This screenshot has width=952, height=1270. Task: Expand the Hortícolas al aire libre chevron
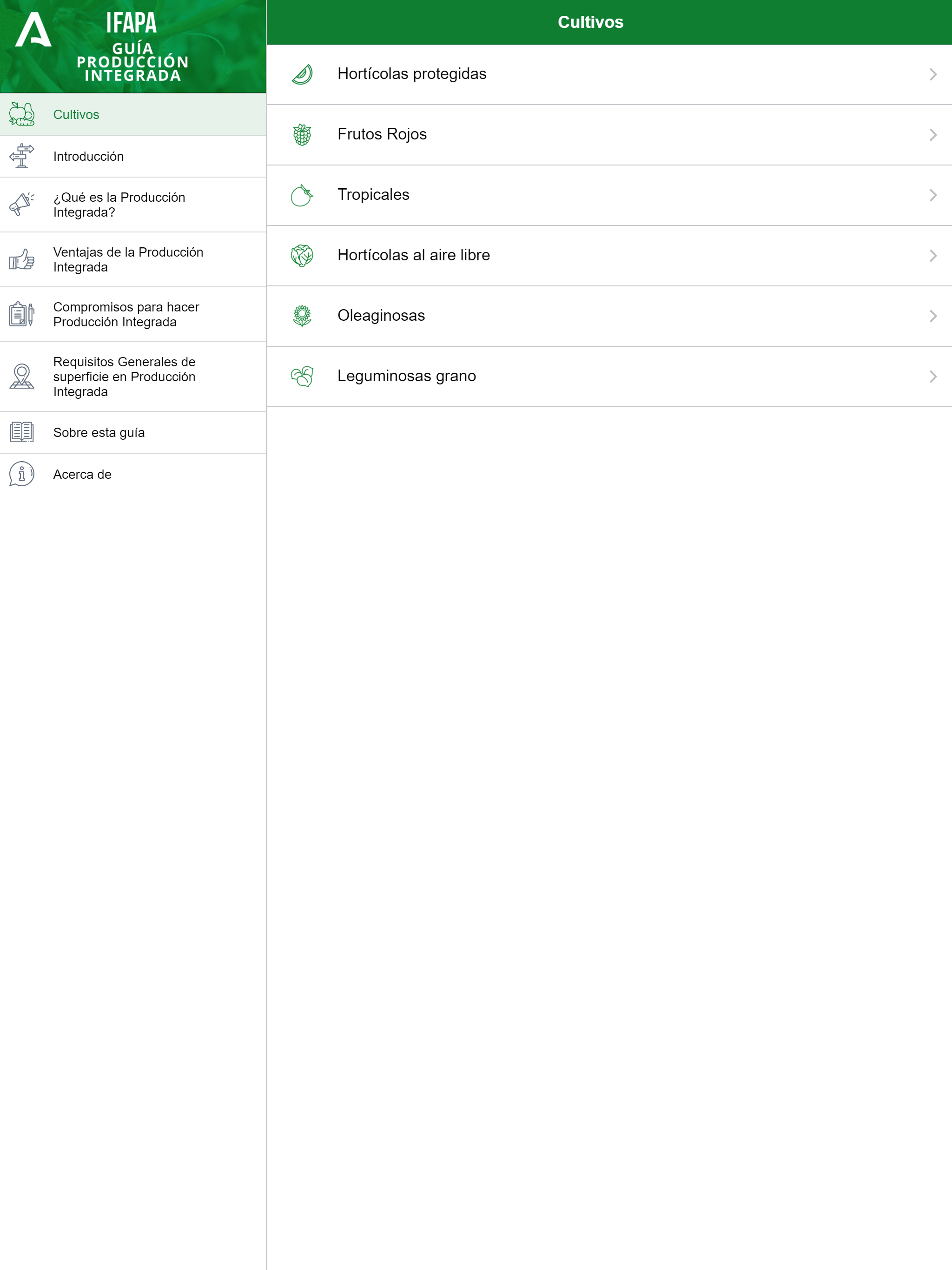933,256
